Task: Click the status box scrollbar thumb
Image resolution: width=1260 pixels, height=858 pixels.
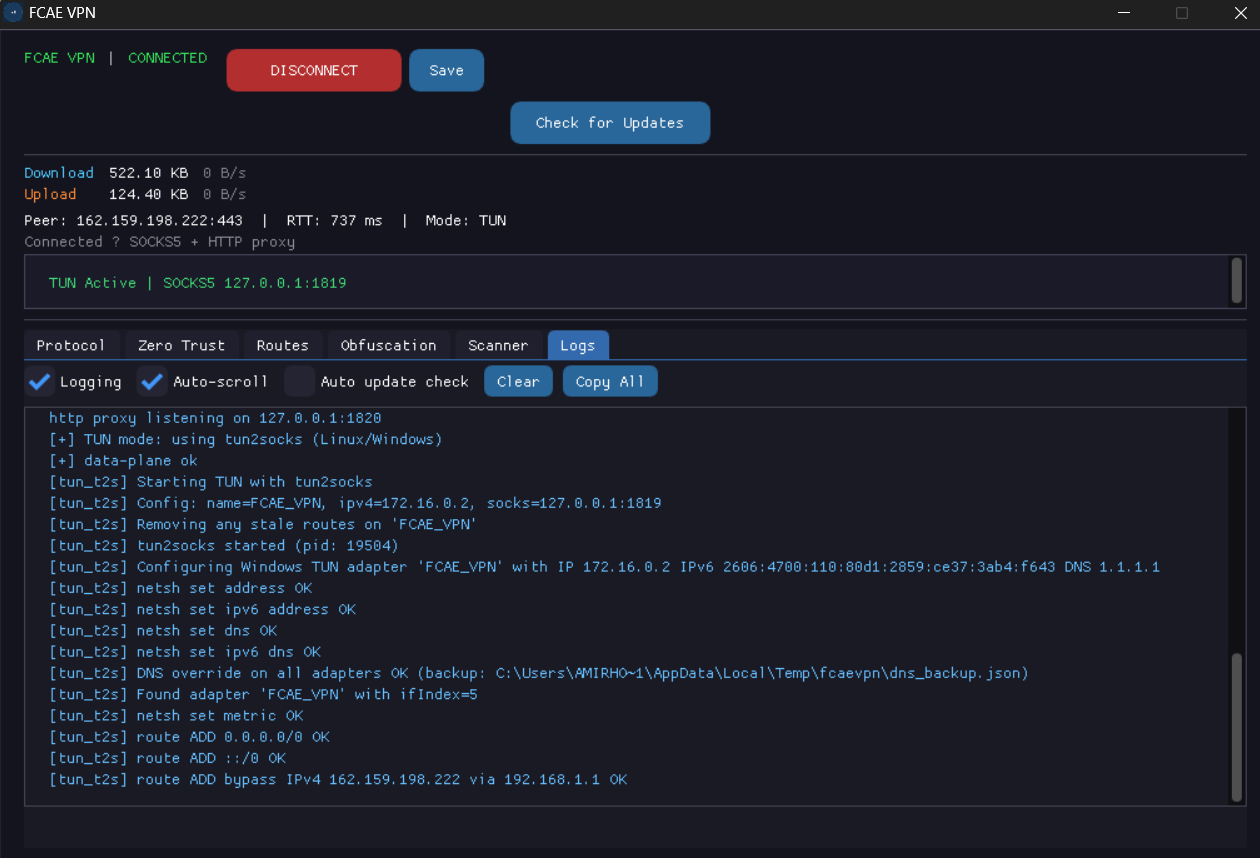Action: coord(1237,280)
